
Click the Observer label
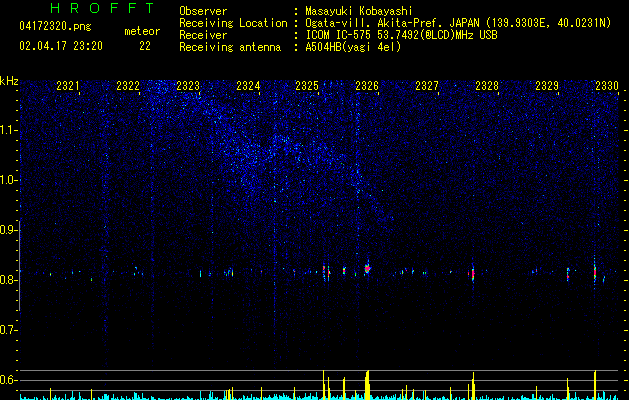pos(203,11)
